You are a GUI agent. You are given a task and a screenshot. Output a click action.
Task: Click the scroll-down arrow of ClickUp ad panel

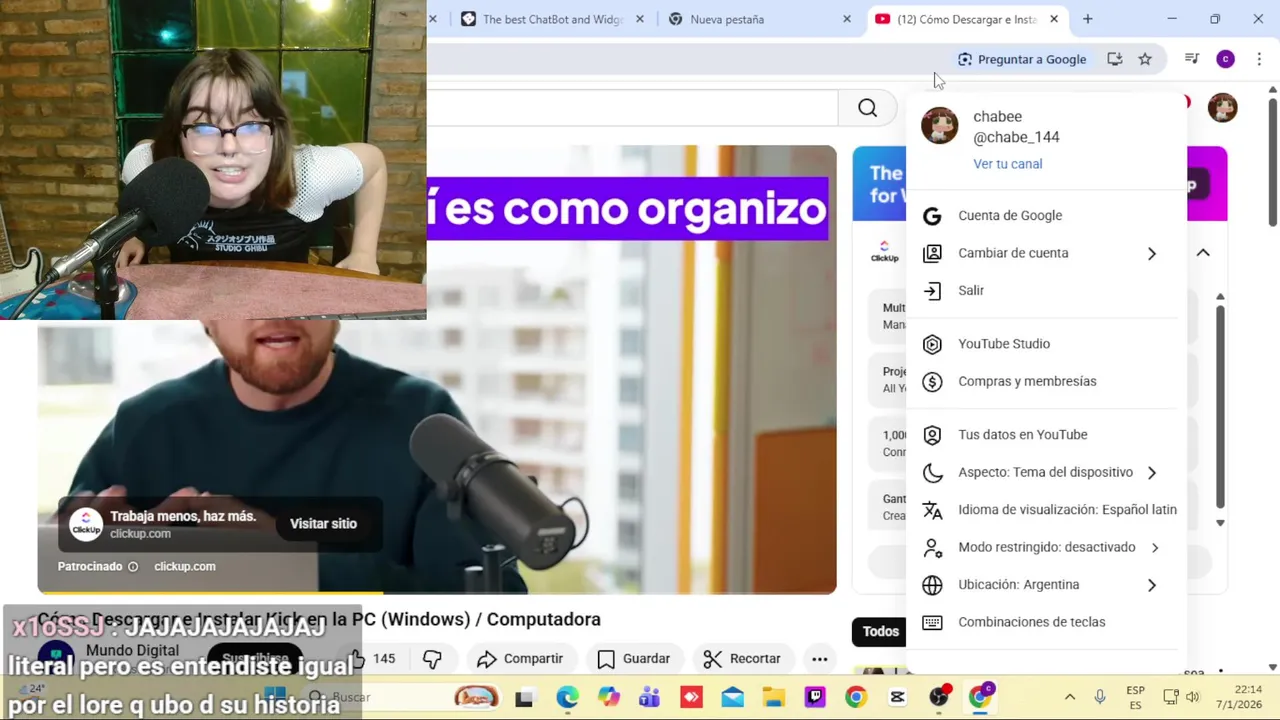pyautogui.click(x=1220, y=523)
